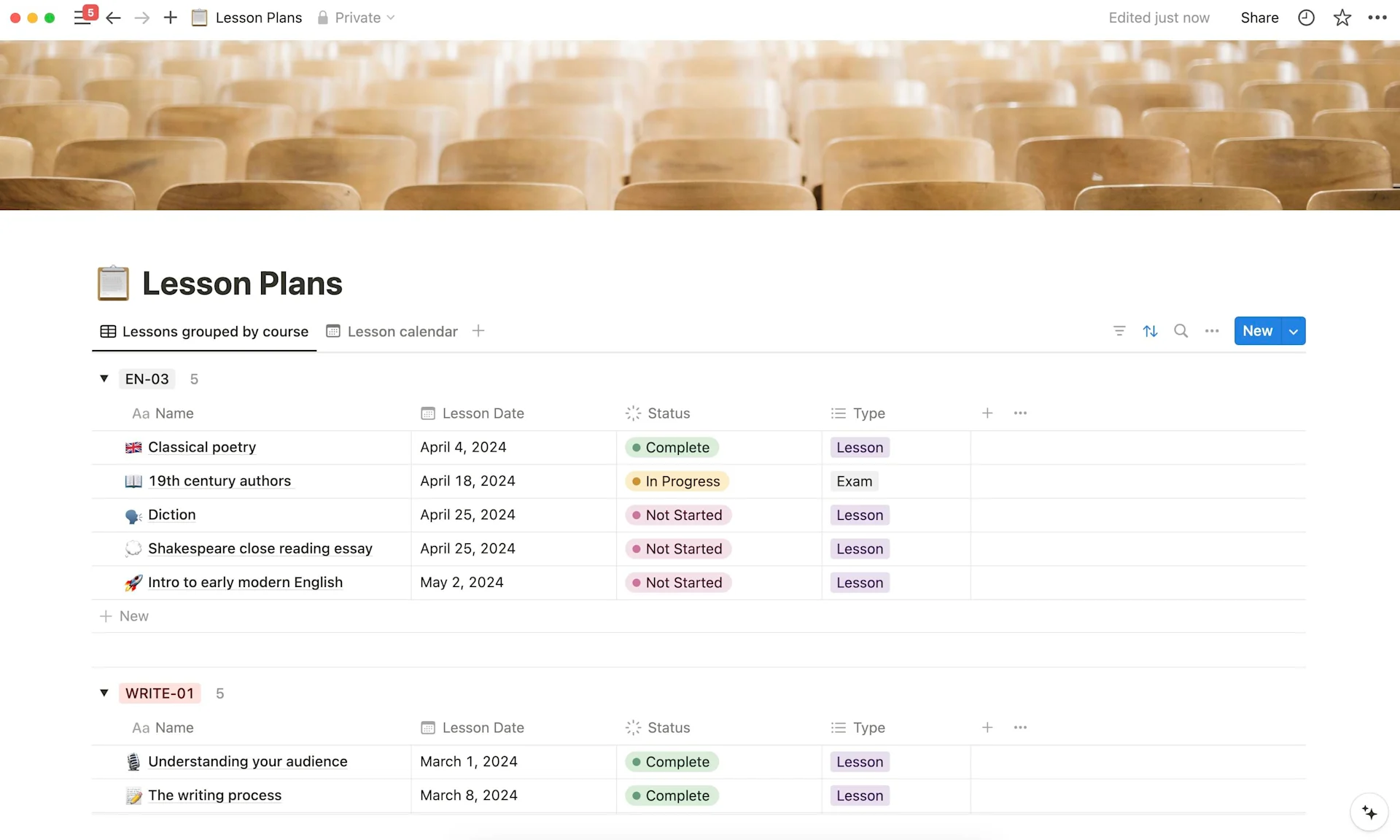
Task: View page edit history via clock icon
Action: pyautogui.click(x=1306, y=17)
